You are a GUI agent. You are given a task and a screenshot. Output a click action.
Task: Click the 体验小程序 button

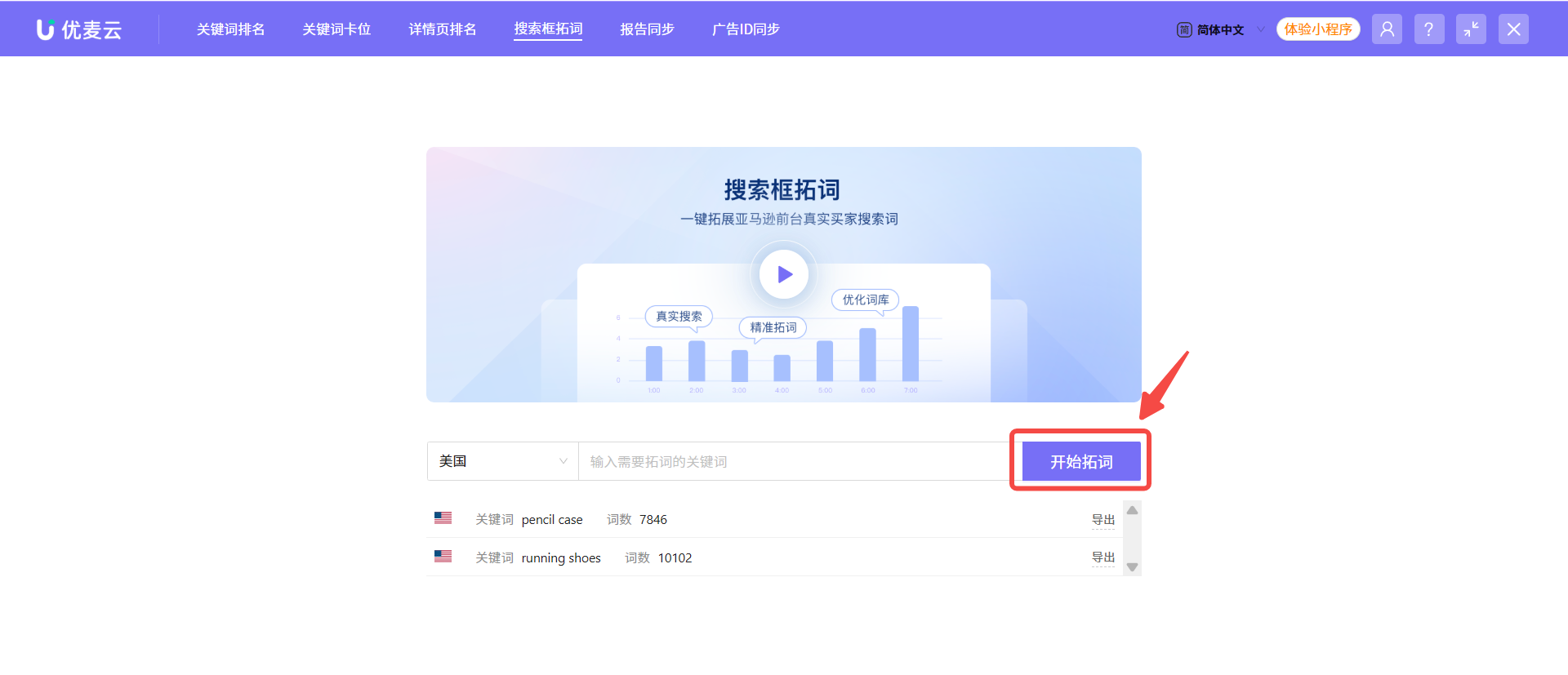1318,29
